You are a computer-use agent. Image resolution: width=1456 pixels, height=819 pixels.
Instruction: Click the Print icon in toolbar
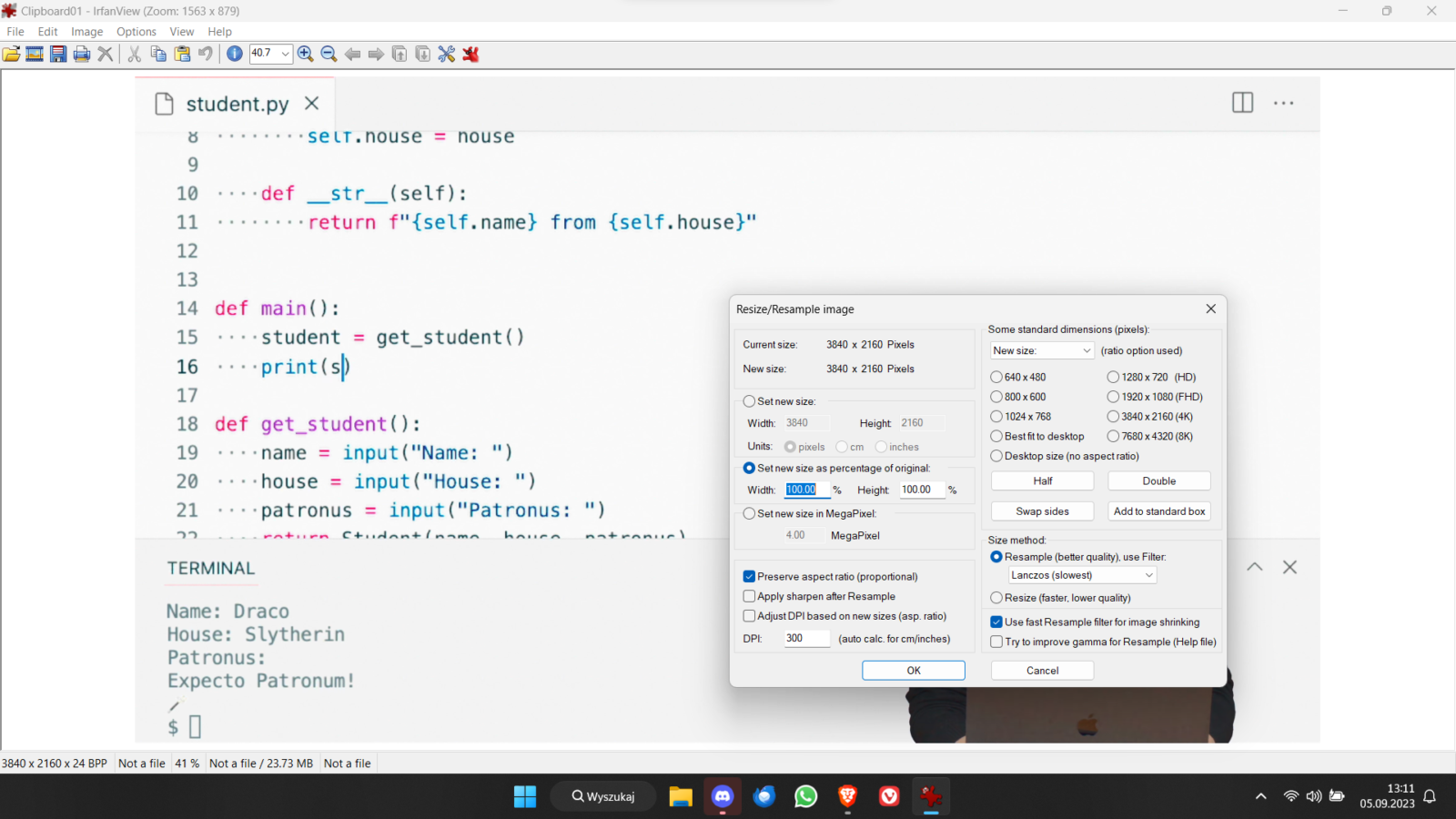pos(82,55)
